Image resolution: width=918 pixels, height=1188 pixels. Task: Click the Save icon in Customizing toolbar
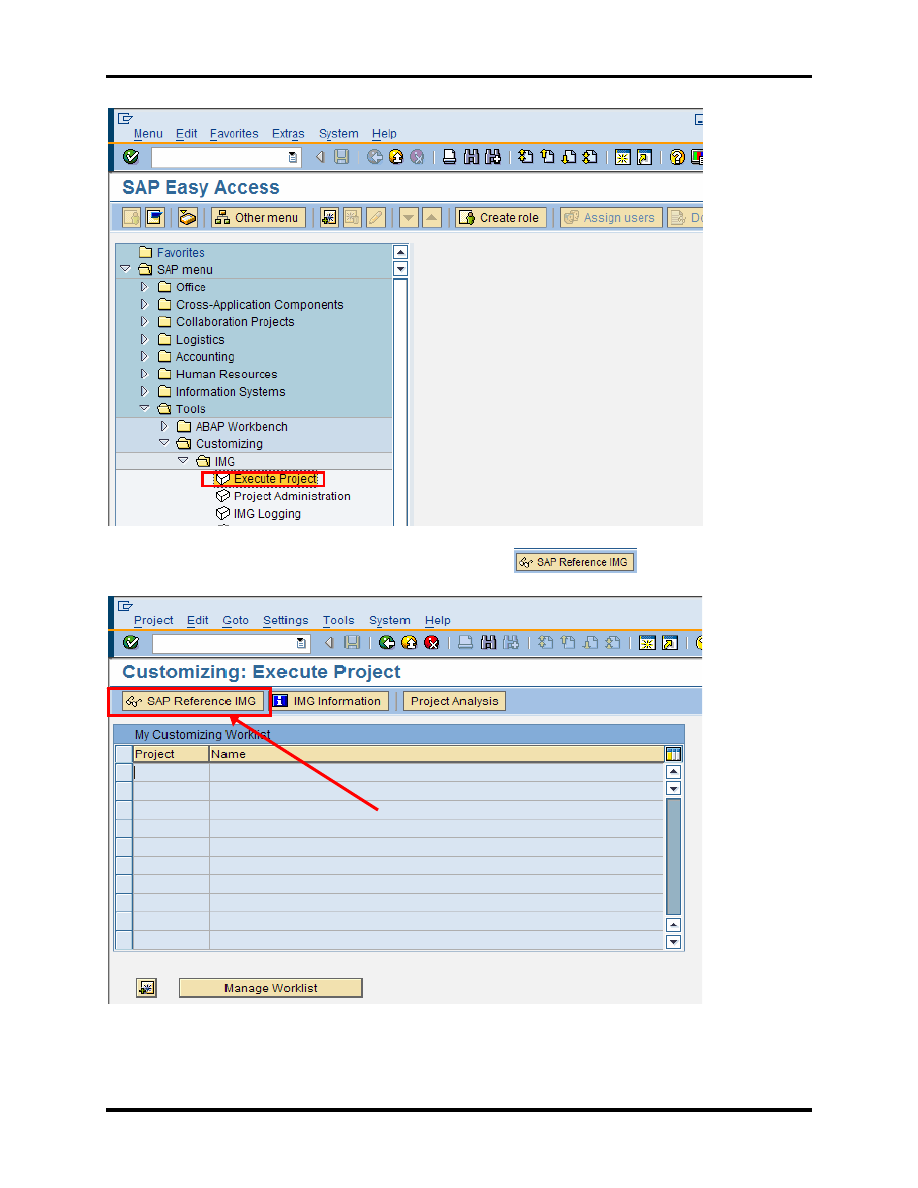(x=352, y=643)
